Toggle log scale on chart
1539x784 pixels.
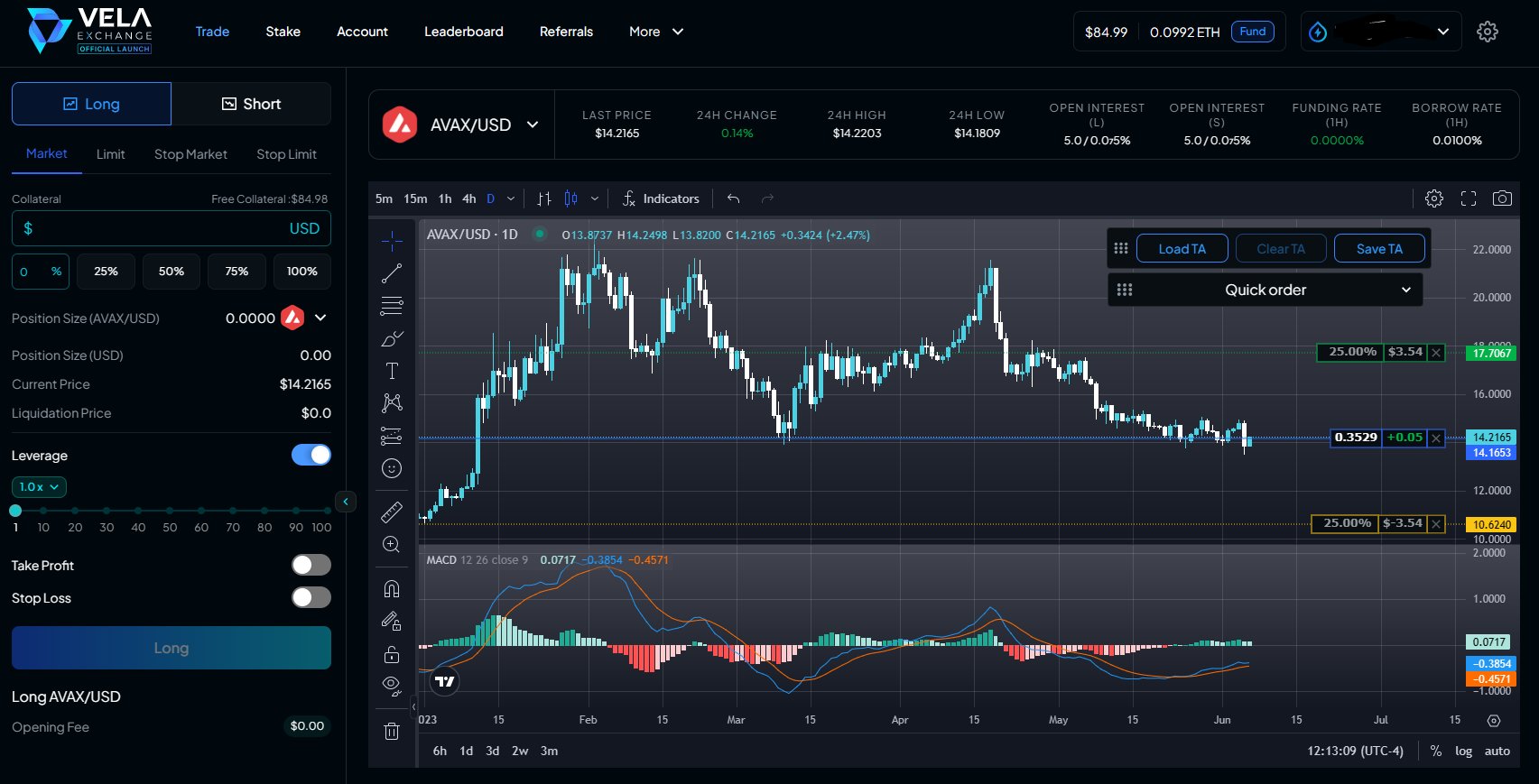pos(1463,751)
